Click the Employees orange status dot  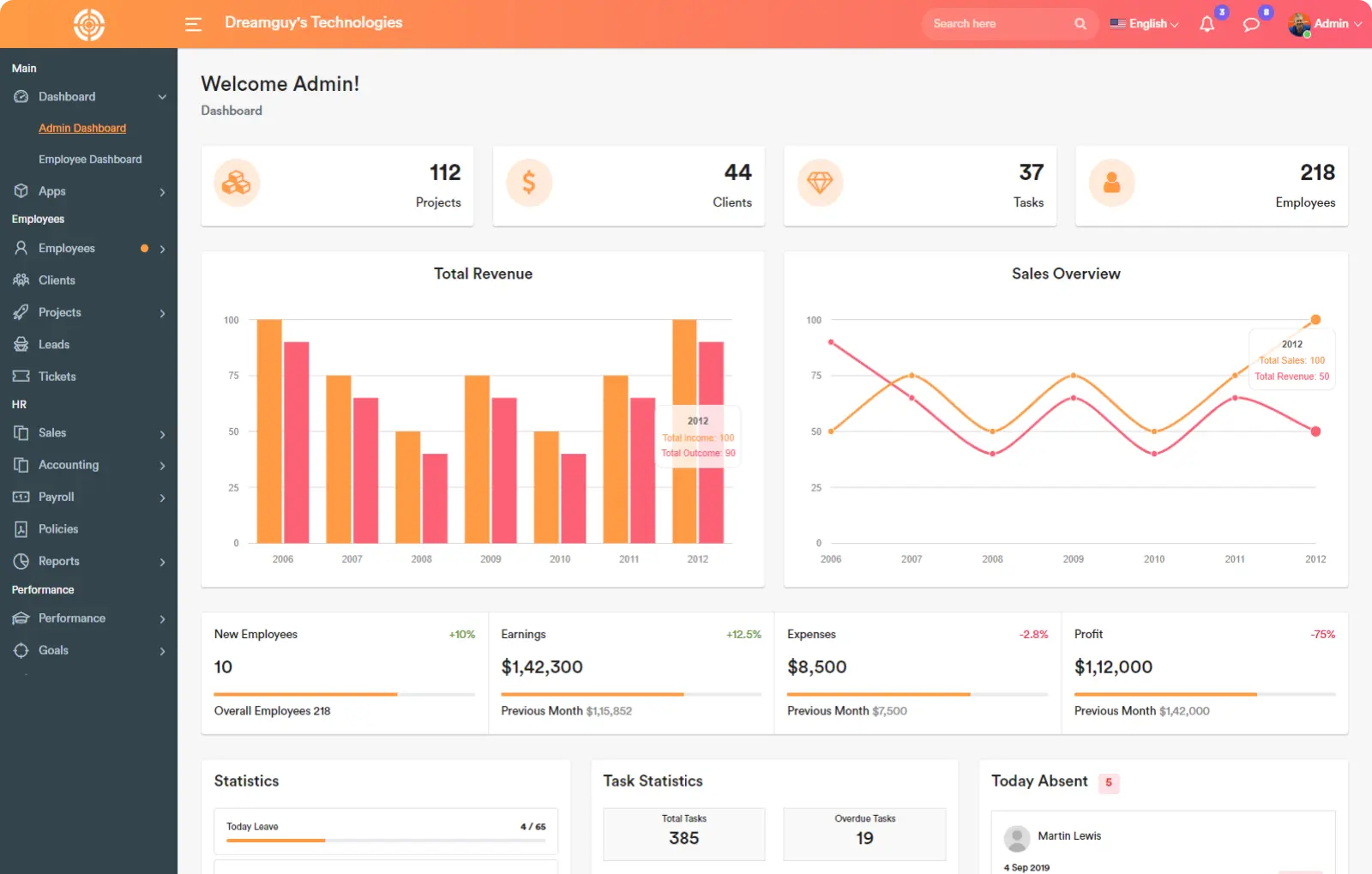coord(144,249)
